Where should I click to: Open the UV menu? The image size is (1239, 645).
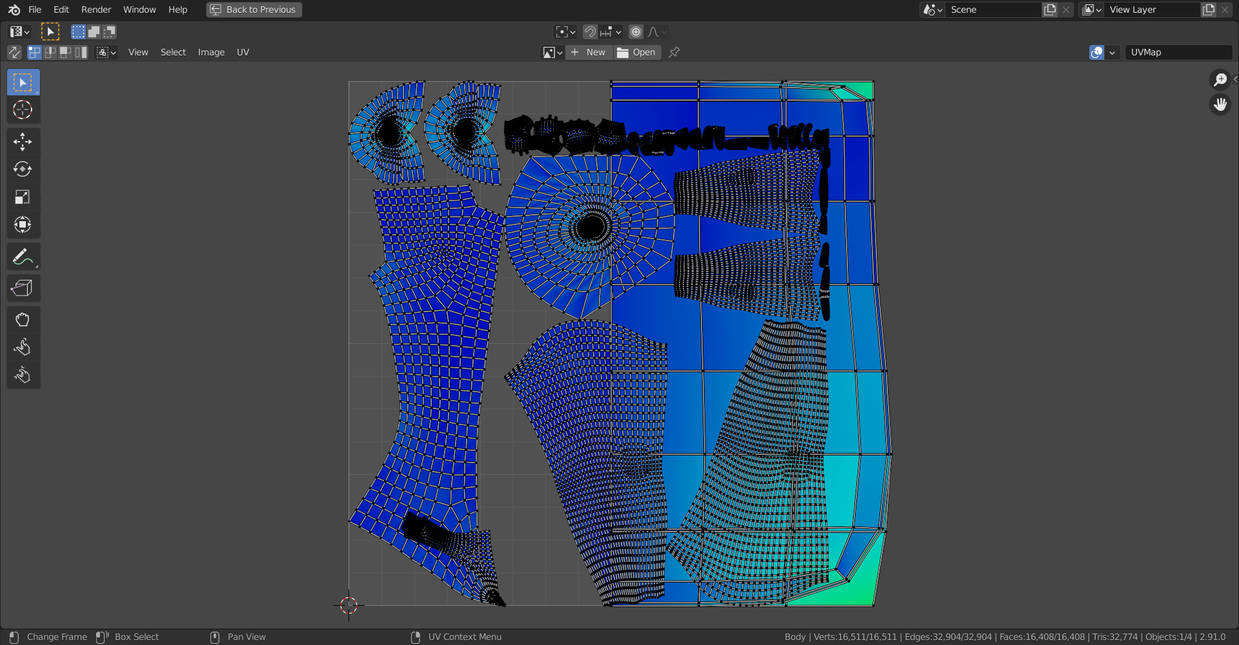coord(243,52)
